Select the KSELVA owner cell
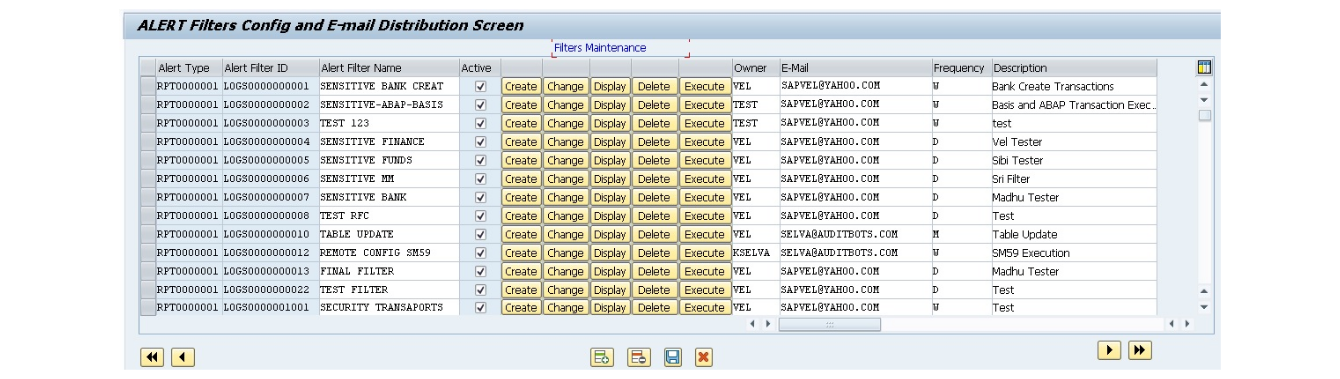Screen dimensions: 1340x379 755,253
